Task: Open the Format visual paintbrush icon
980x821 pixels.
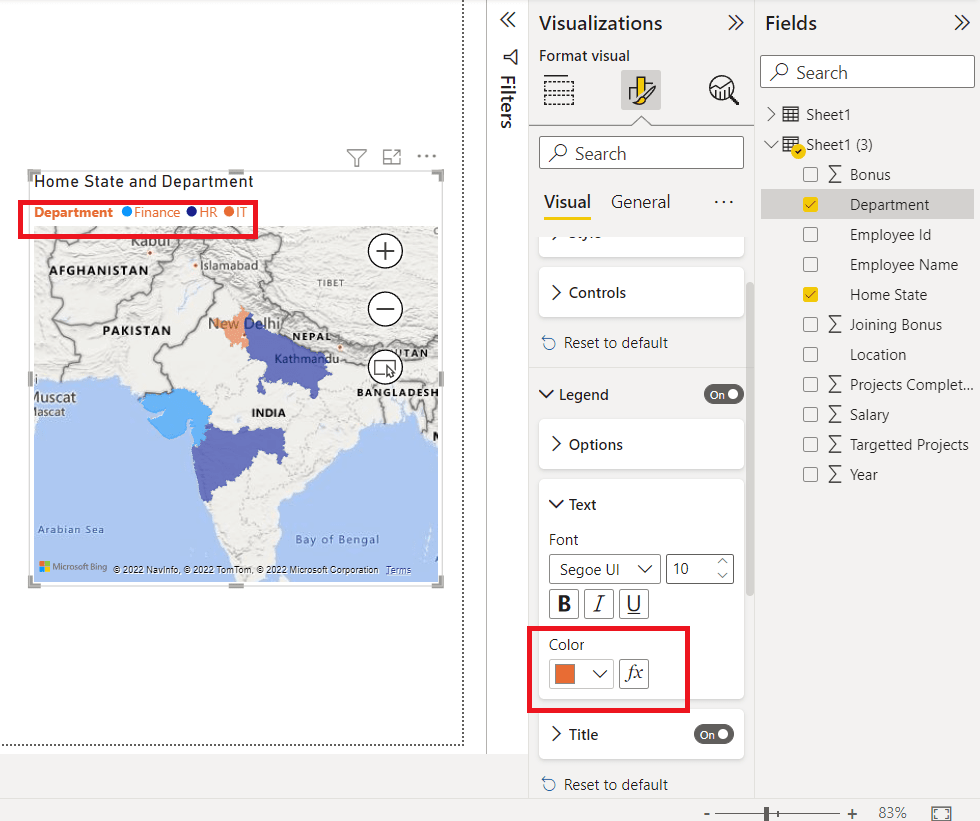Action: (x=640, y=89)
